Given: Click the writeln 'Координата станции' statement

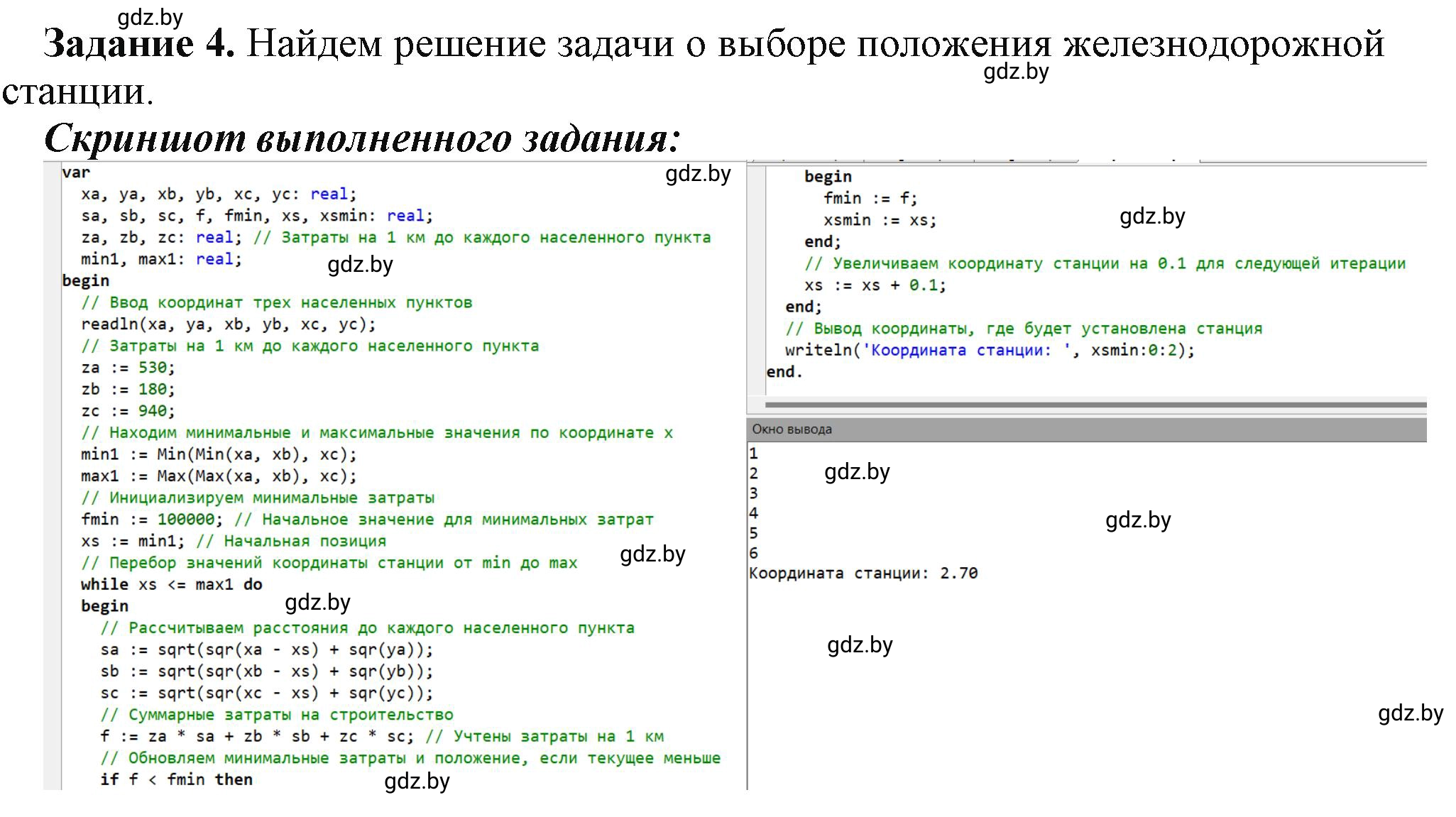Looking at the screenshot, I should coord(990,351).
